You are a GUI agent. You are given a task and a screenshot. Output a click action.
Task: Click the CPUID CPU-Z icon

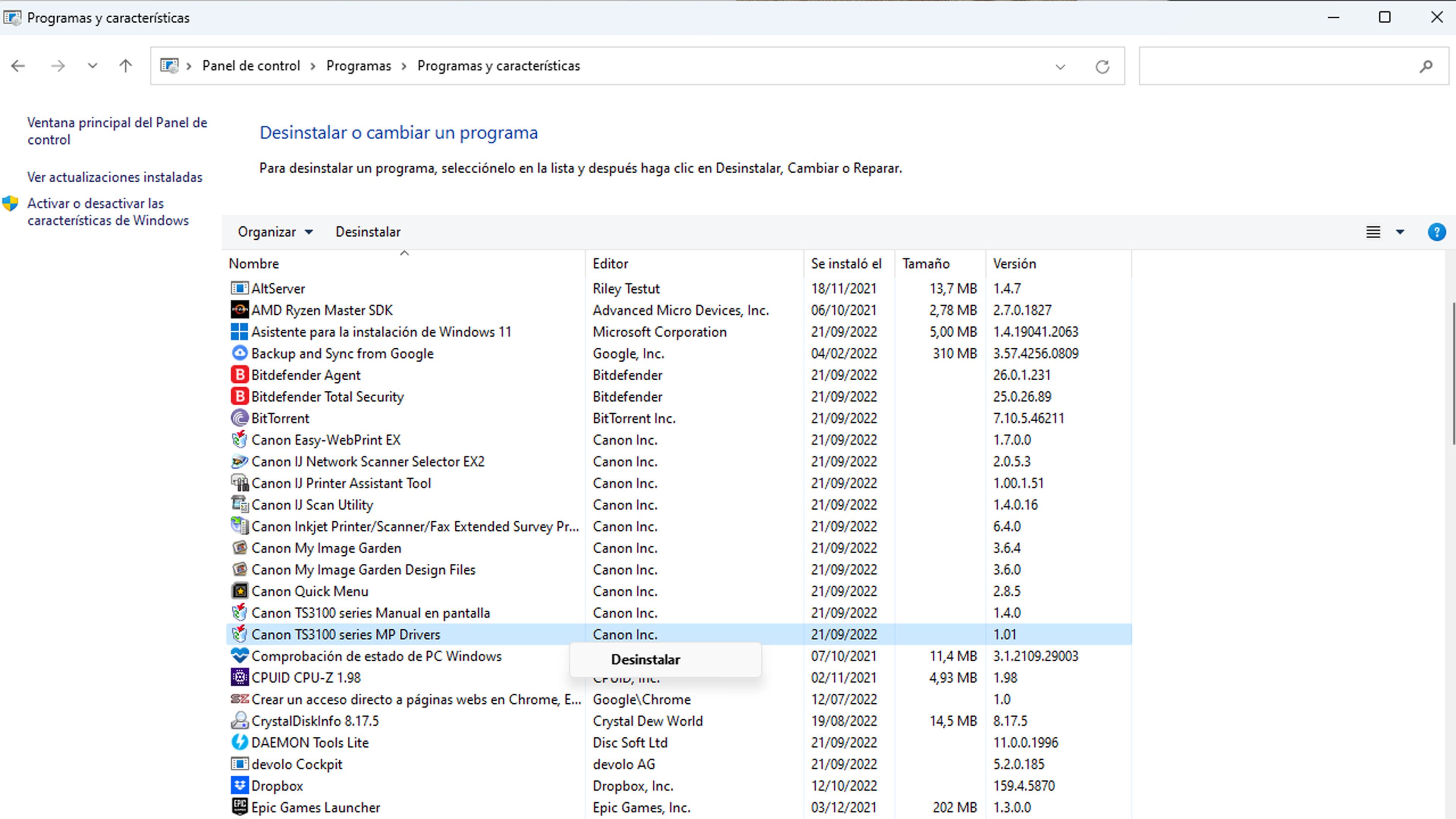(x=239, y=677)
